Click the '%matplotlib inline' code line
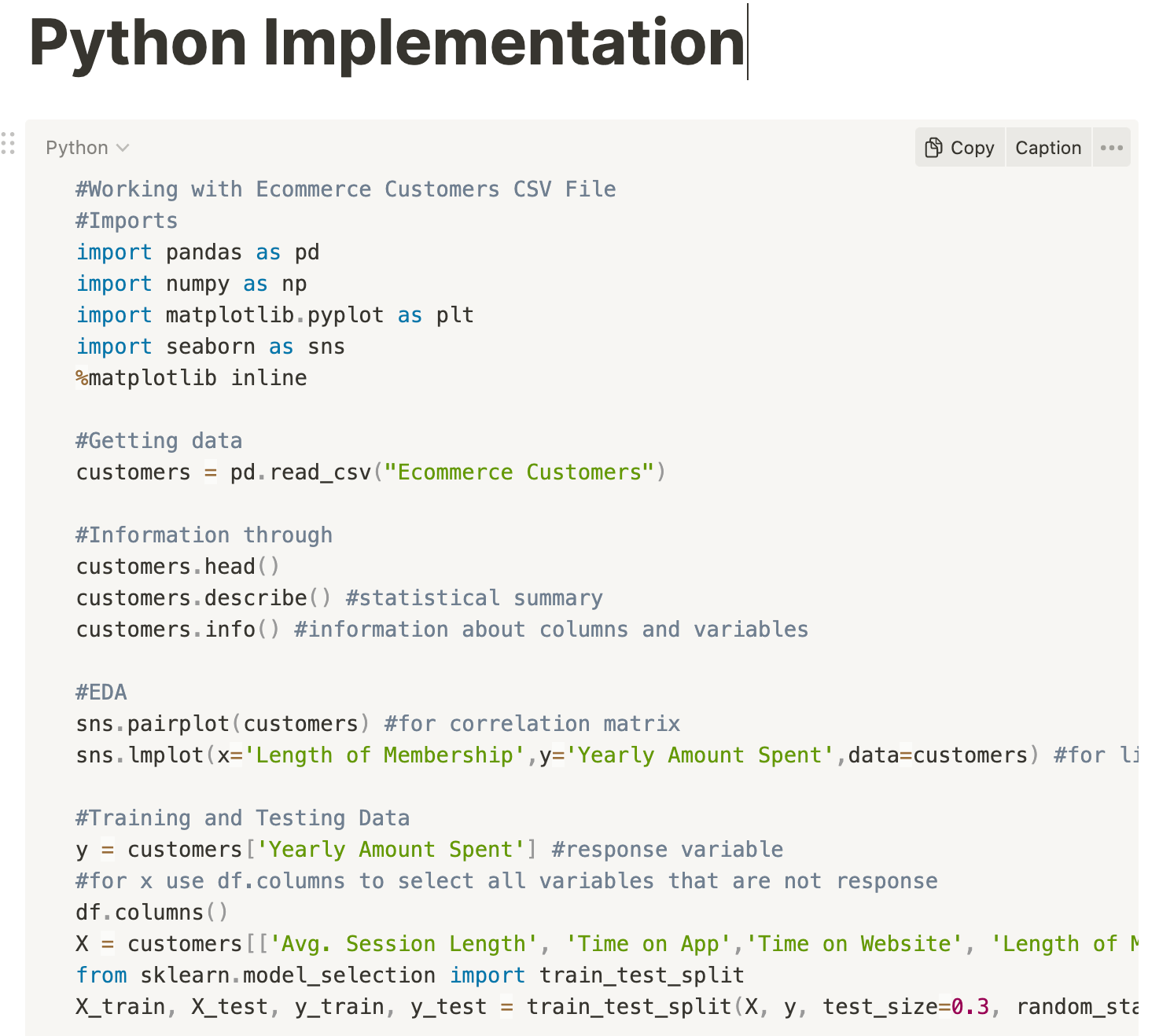Screen dimensions: 1159x1036 [191, 378]
